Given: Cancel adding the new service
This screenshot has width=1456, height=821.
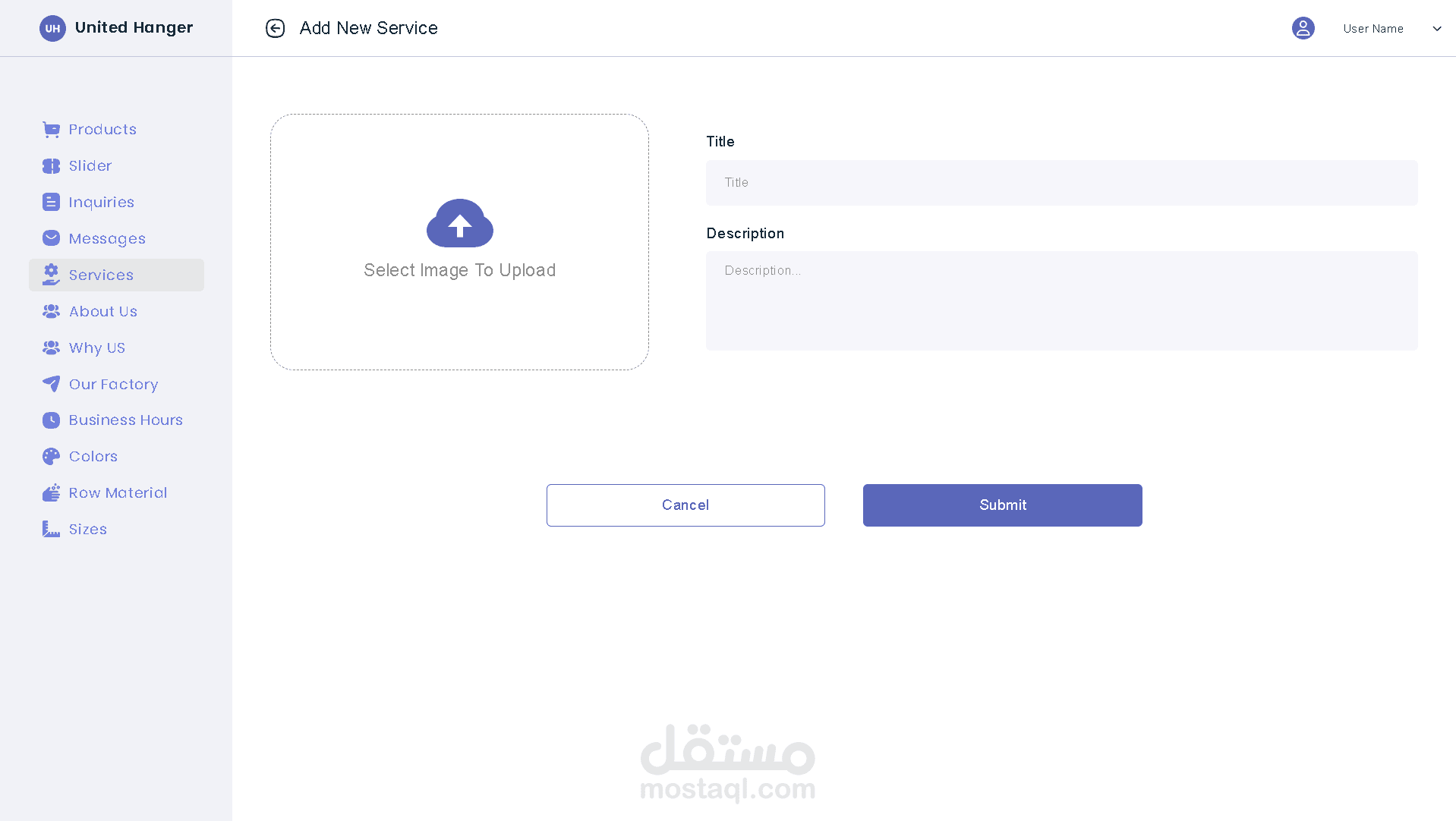Looking at the screenshot, I should pos(685,505).
